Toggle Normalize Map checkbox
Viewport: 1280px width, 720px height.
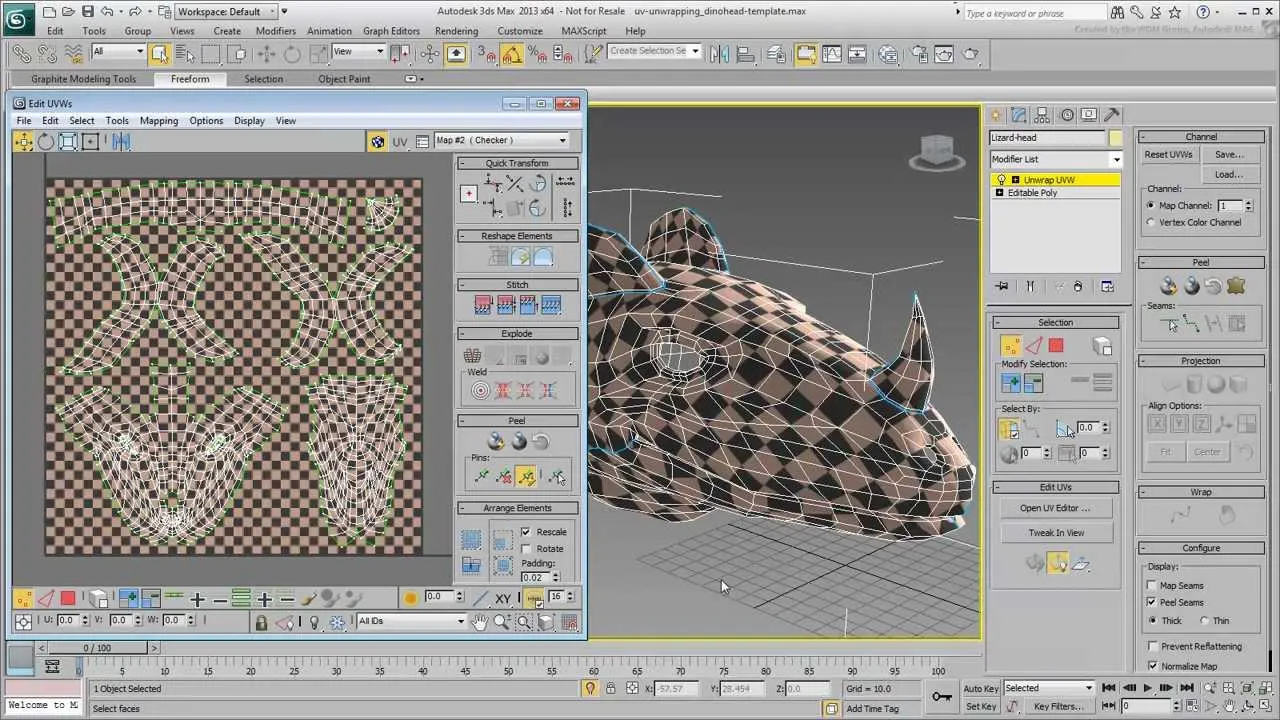[1153, 666]
